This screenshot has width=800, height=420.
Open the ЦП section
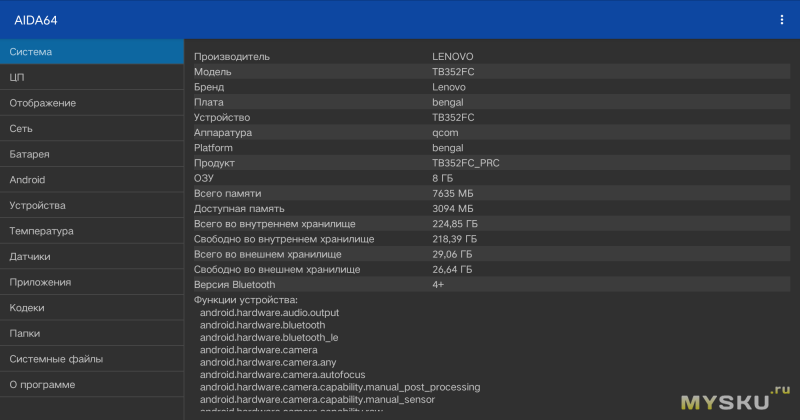(92, 77)
